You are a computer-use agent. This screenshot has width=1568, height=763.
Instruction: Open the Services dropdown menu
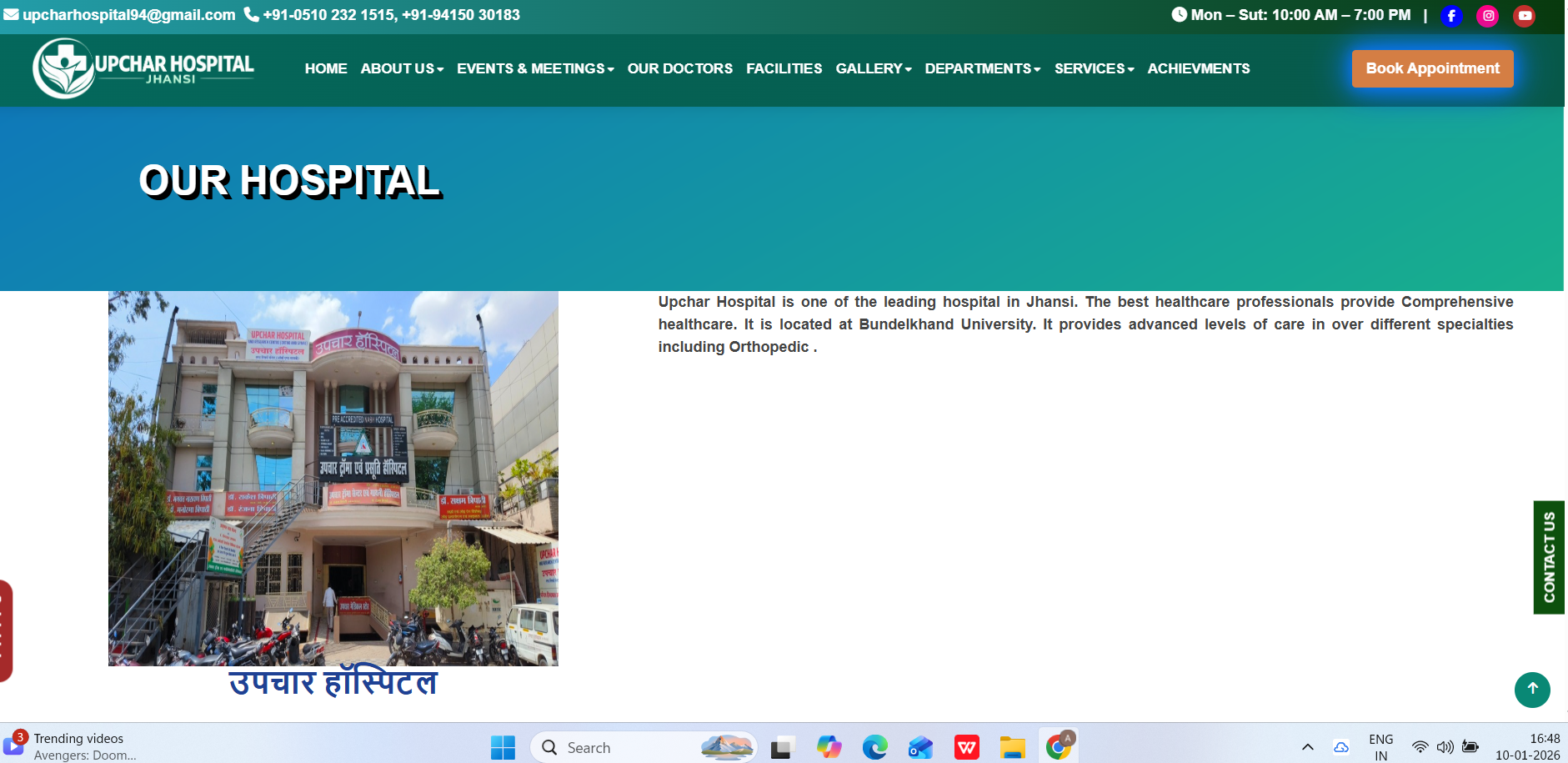point(1094,68)
